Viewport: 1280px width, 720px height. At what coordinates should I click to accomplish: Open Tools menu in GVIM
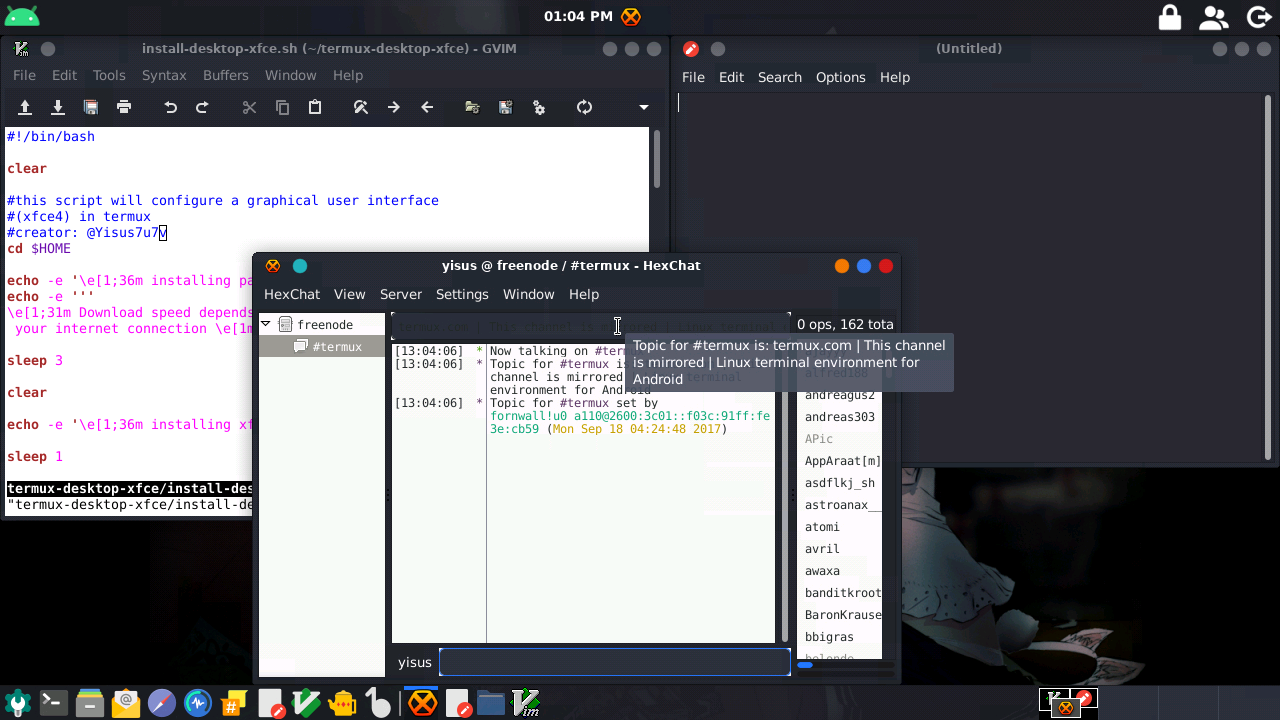(109, 75)
